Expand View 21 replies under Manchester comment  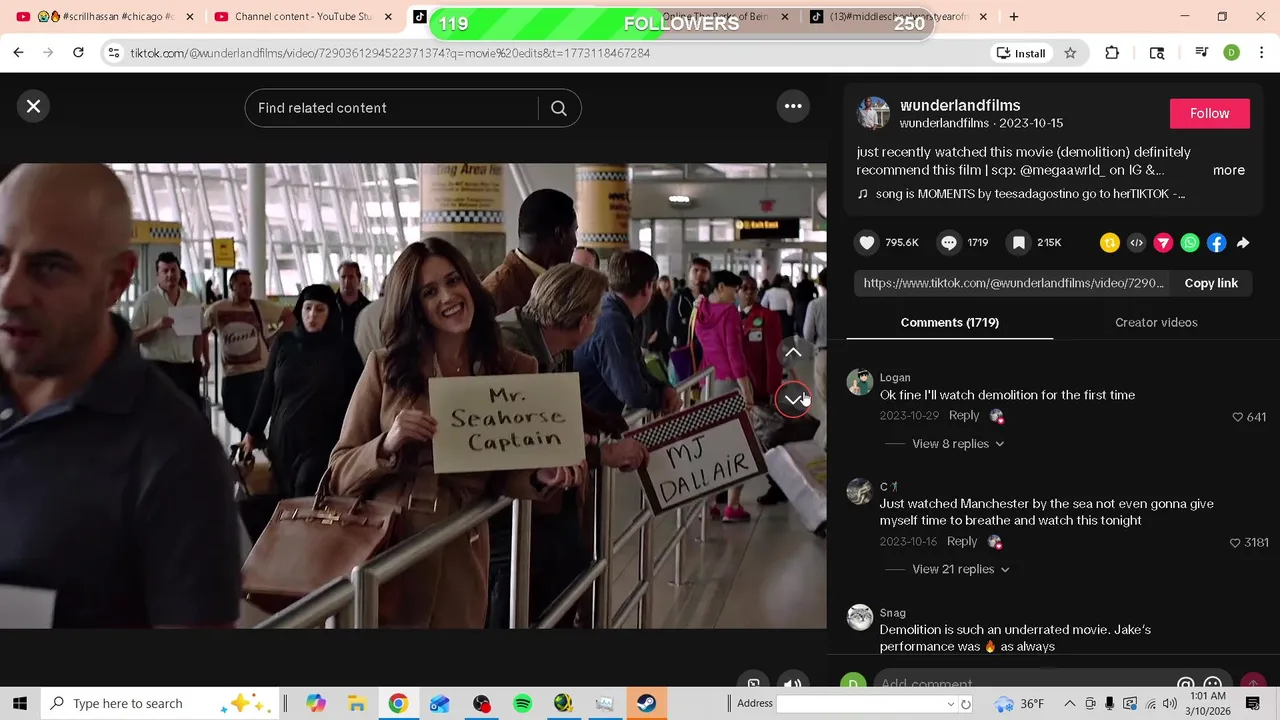(x=961, y=569)
